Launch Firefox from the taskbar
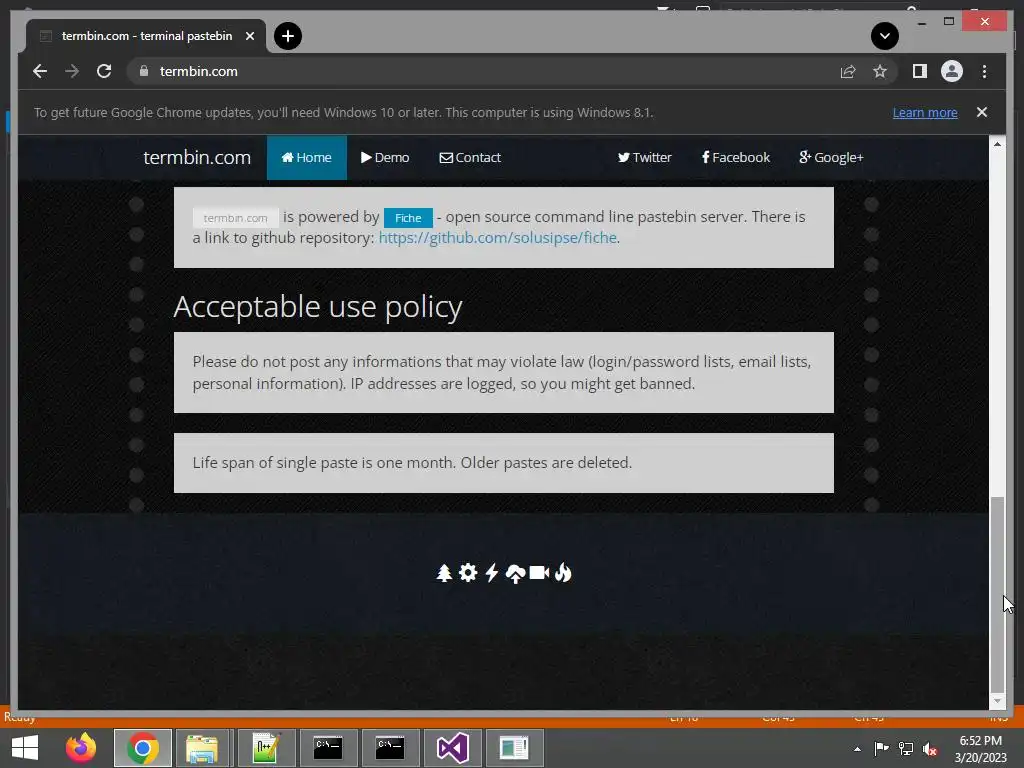This screenshot has height=768, width=1024. (x=81, y=748)
